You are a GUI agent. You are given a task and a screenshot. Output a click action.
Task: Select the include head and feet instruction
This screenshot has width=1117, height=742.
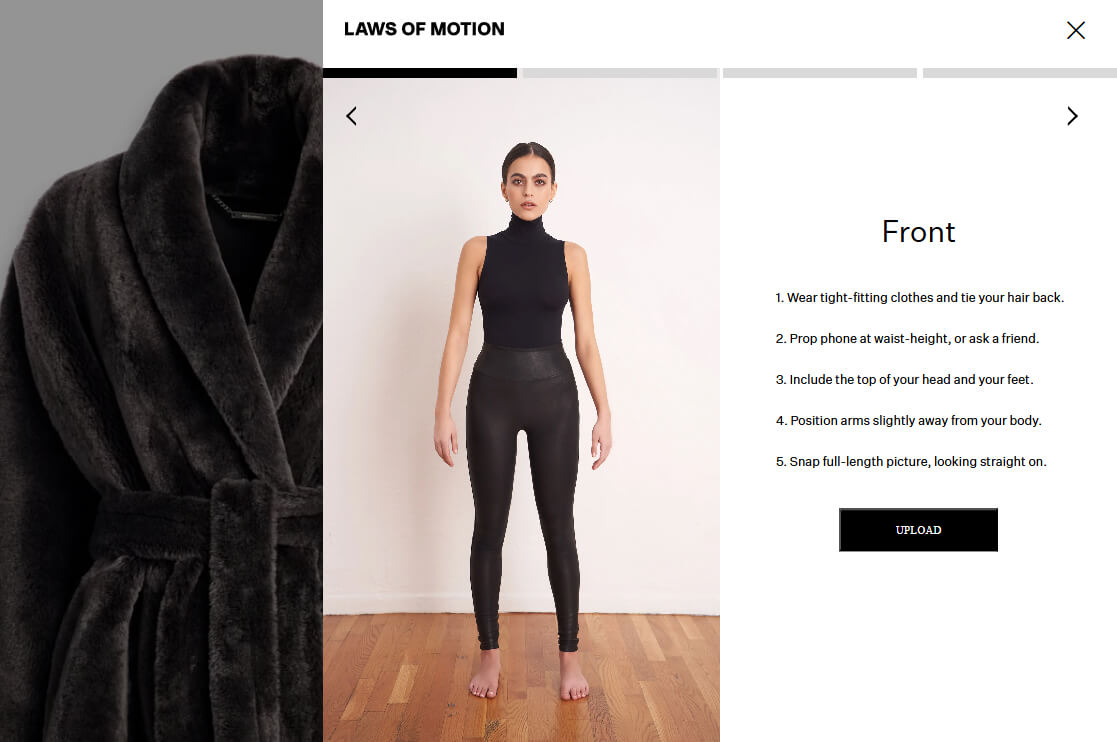(x=904, y=380)
